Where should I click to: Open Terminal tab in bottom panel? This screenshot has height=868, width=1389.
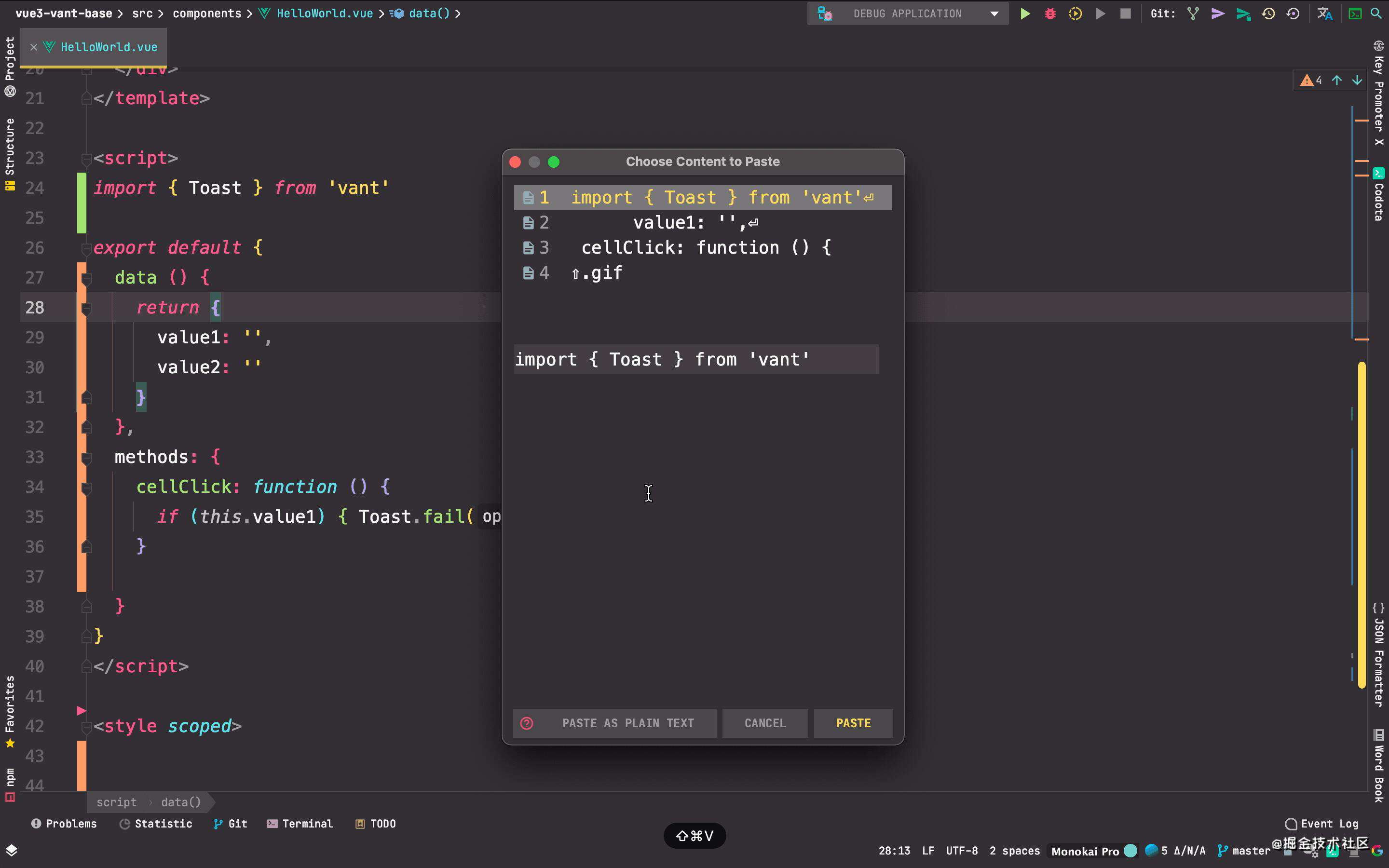click(306, 823)
